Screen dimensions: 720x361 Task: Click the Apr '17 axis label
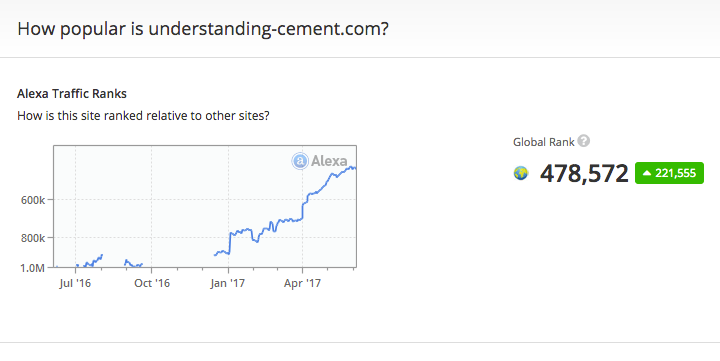pyautogui.click(x=302, y=283)
